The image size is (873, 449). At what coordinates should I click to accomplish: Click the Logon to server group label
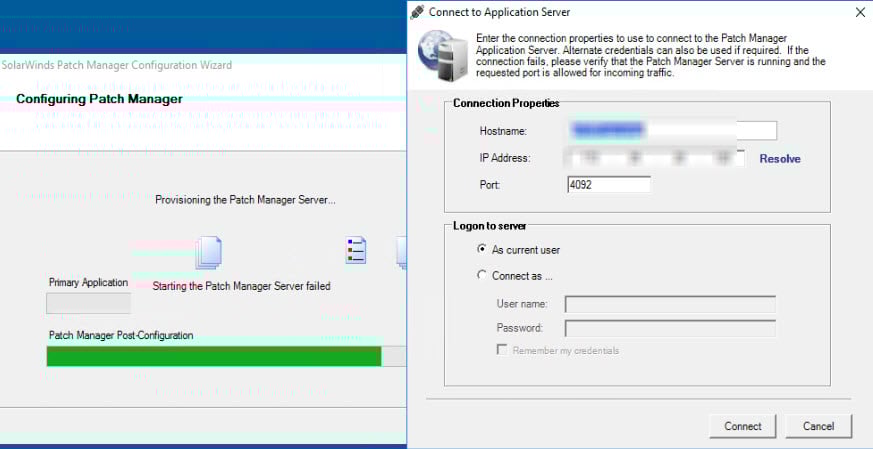[490, 226]
